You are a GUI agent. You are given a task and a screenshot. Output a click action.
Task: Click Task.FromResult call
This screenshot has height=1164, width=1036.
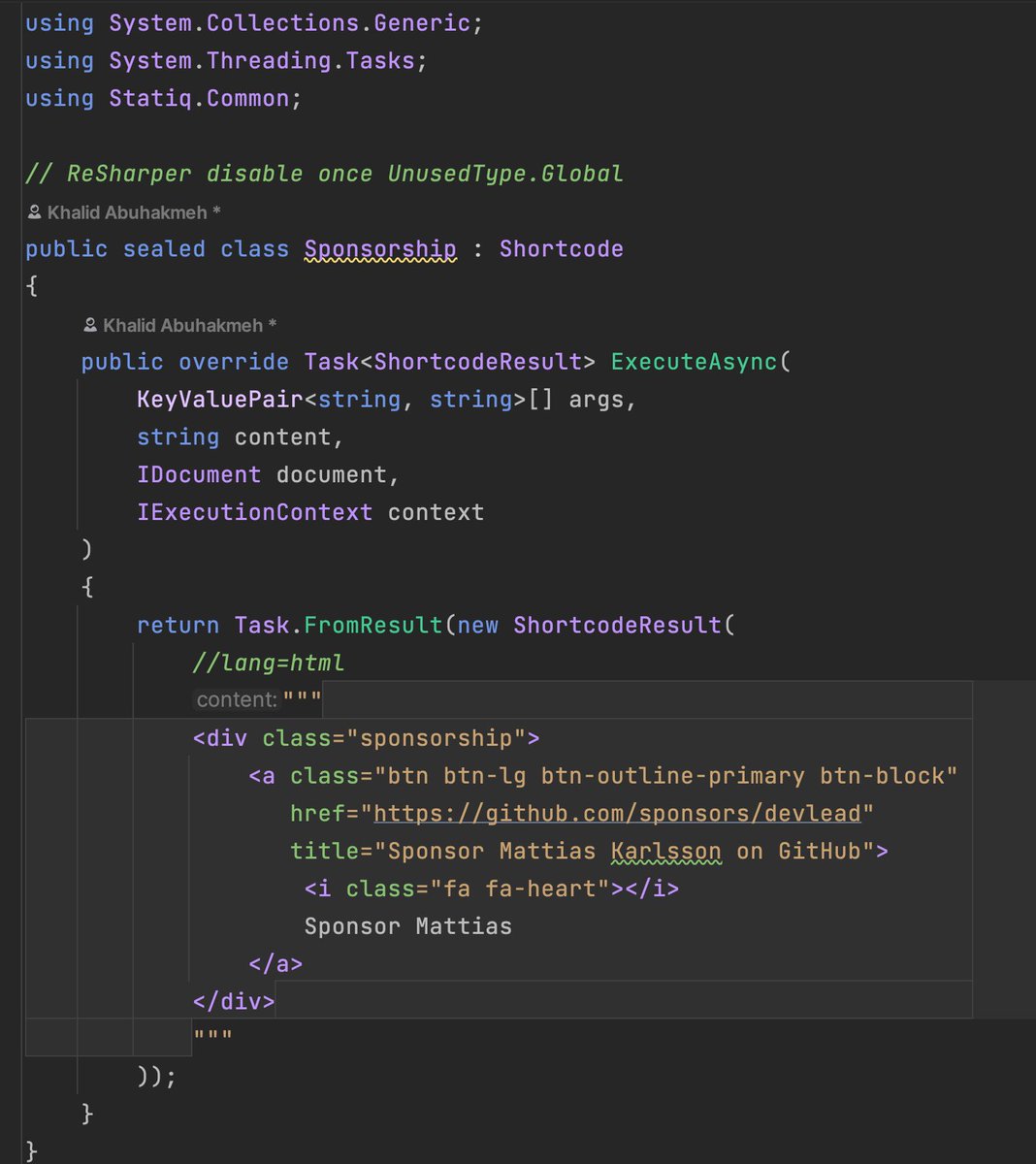point(339,626)
